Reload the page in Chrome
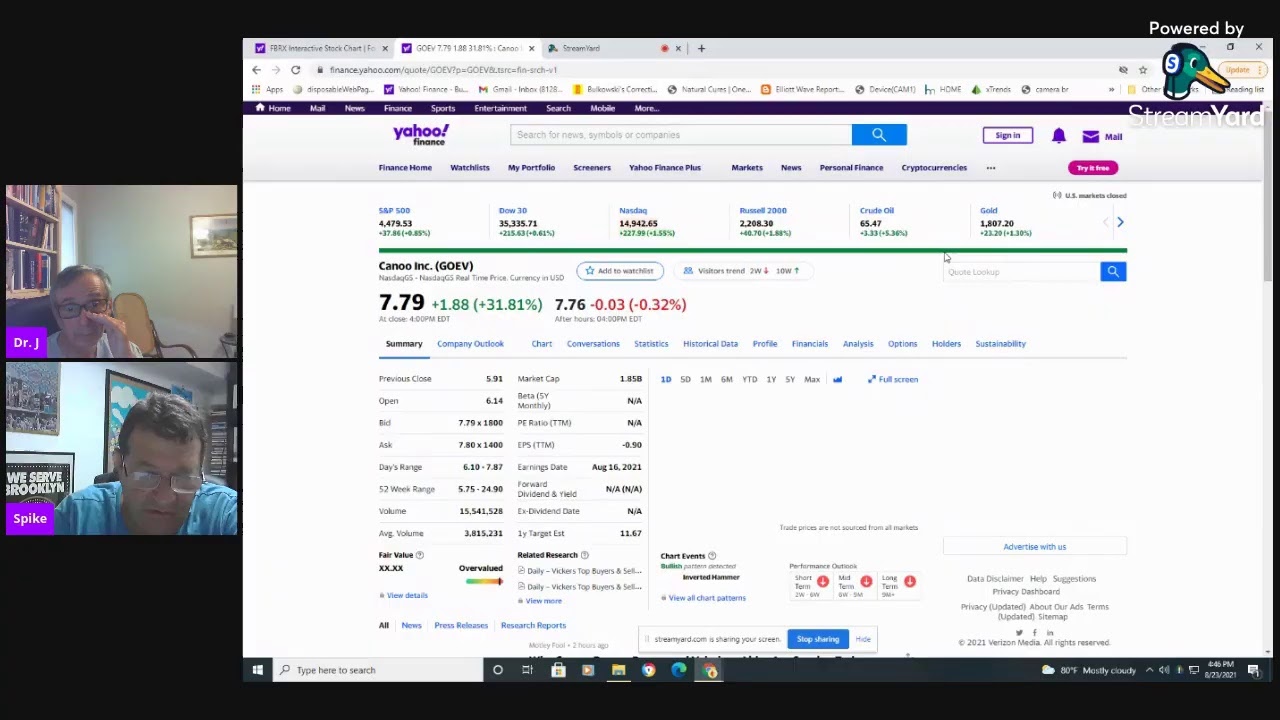The width and height of the screenshot is (1280, 720). tap(295, 70)
